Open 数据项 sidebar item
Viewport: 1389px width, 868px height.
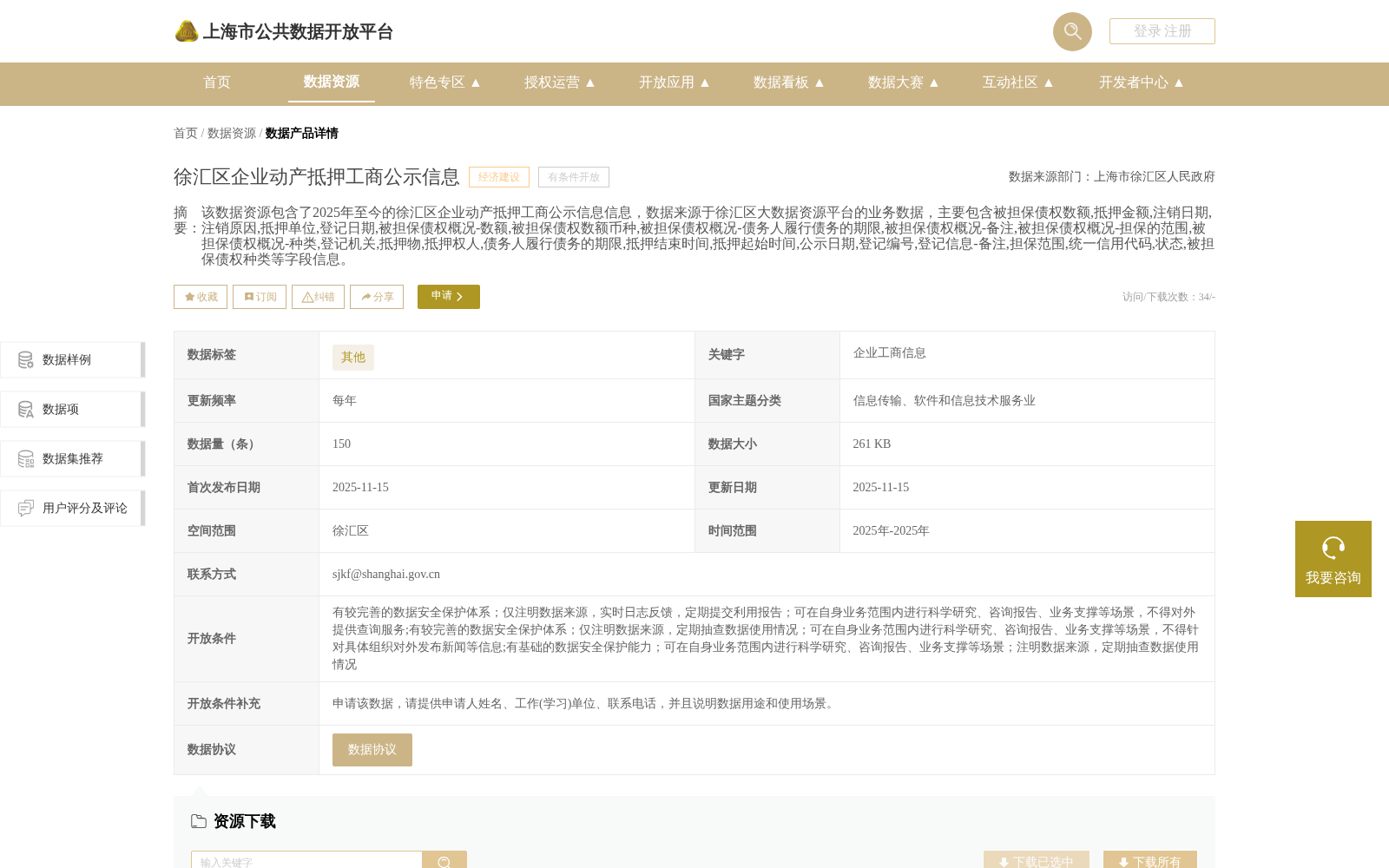(73, 409)
